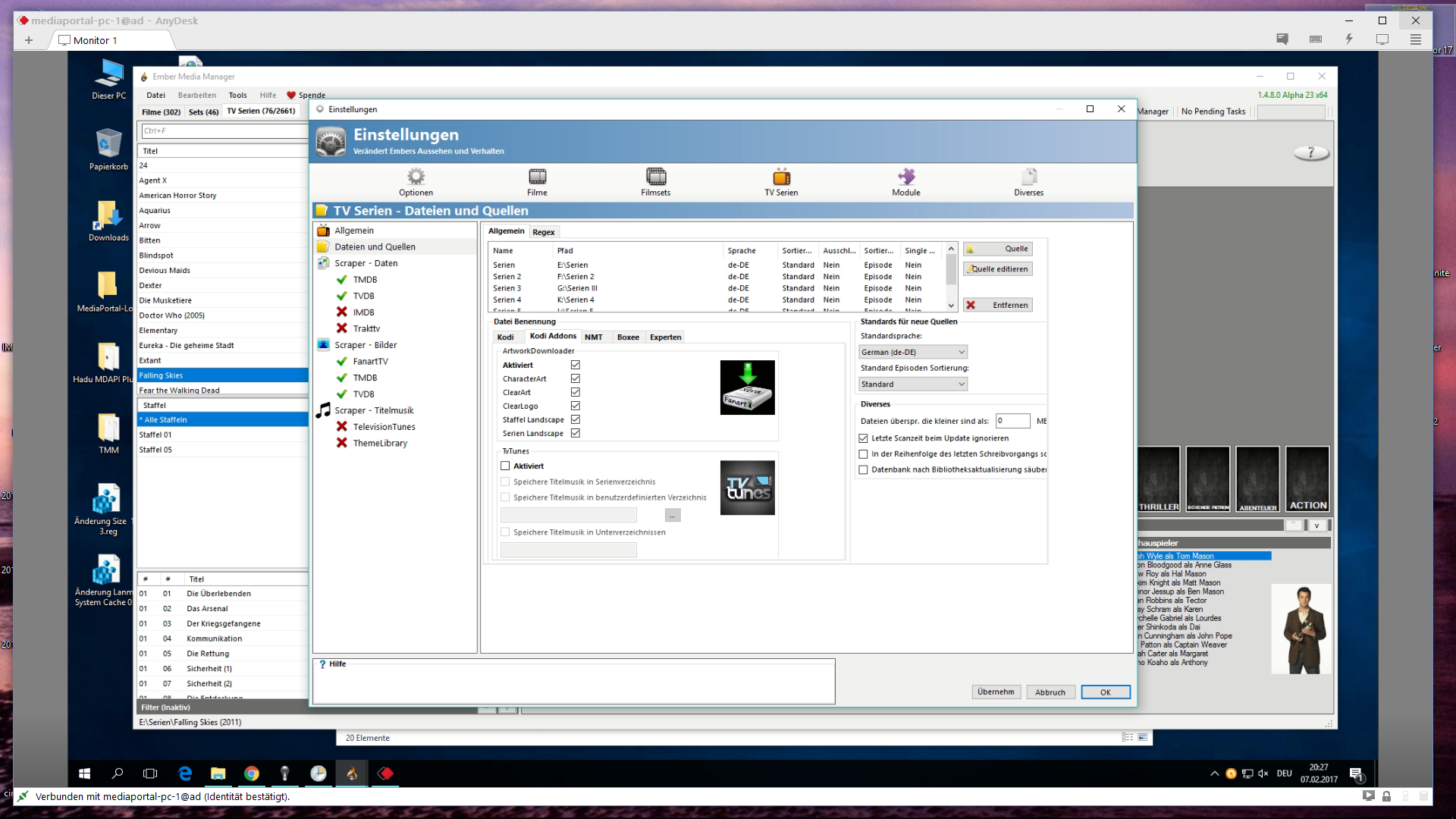The height and width of the screenshot is (819, 1456).
Task: Switch to the Kodi naming tab
Action: [505, 337]
